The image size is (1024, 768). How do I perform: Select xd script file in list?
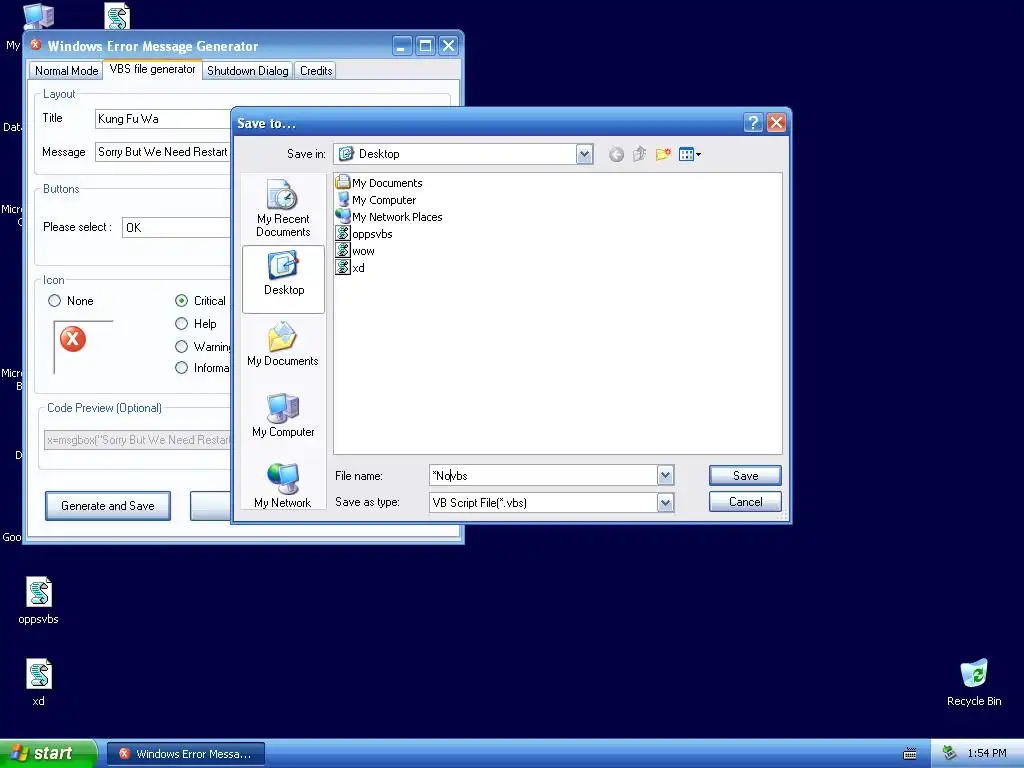click(350, 268)
